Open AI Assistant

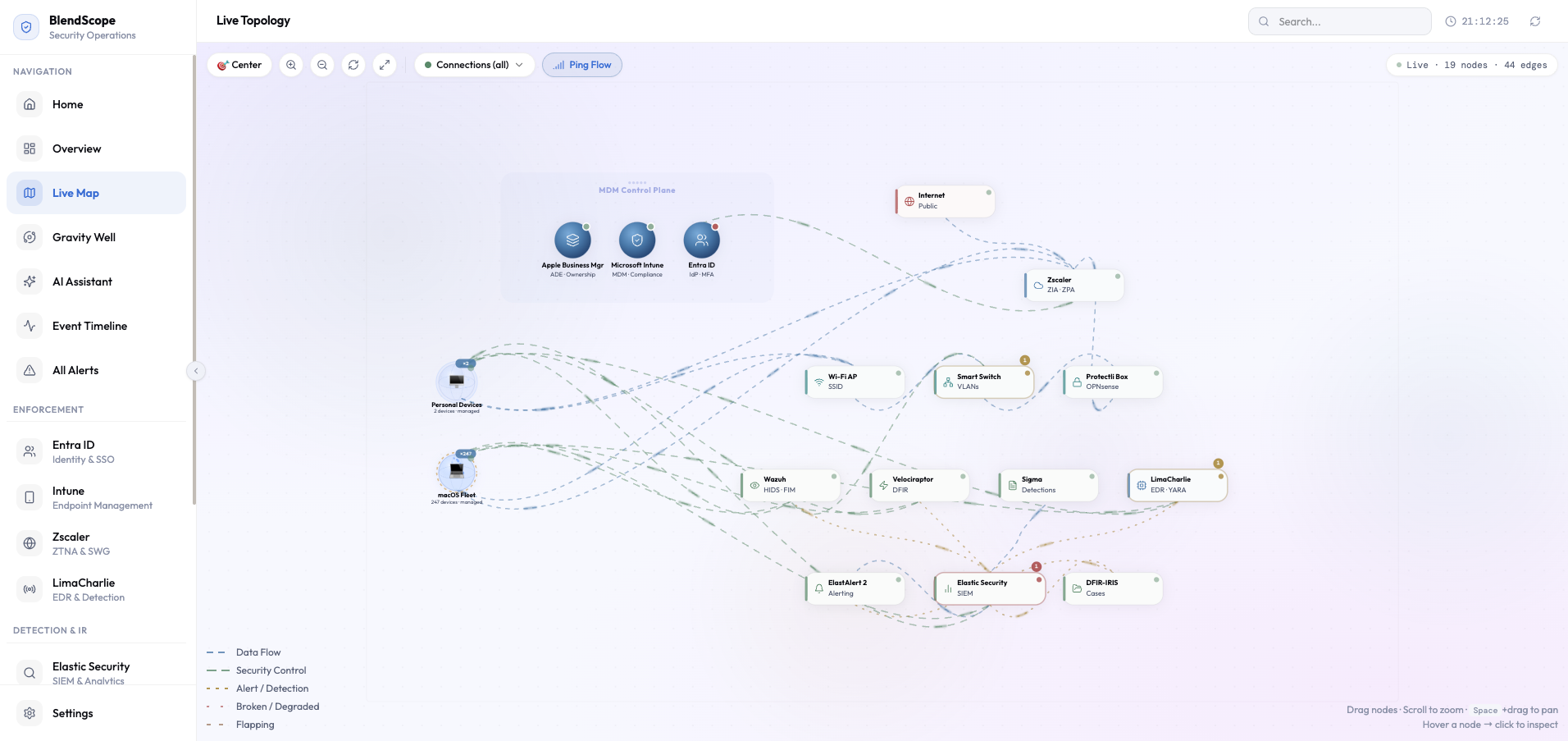coord(96,281)
